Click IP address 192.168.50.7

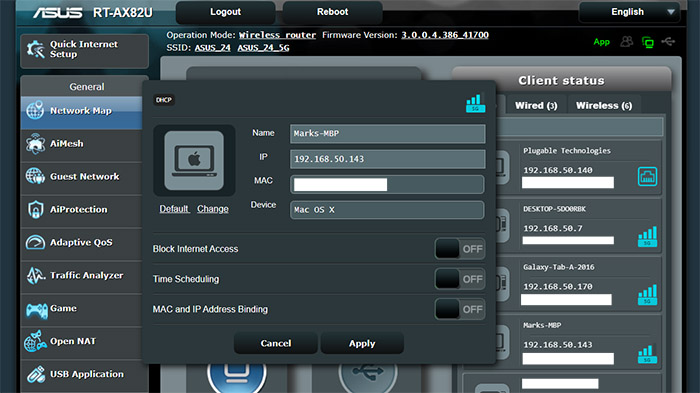point(553,228)
